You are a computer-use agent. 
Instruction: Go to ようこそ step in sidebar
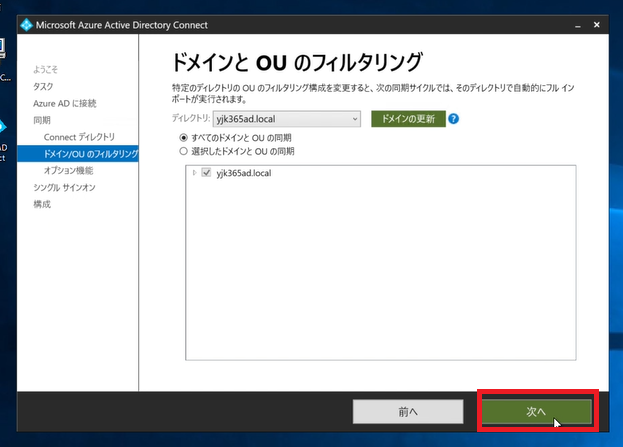pos(45,70)
